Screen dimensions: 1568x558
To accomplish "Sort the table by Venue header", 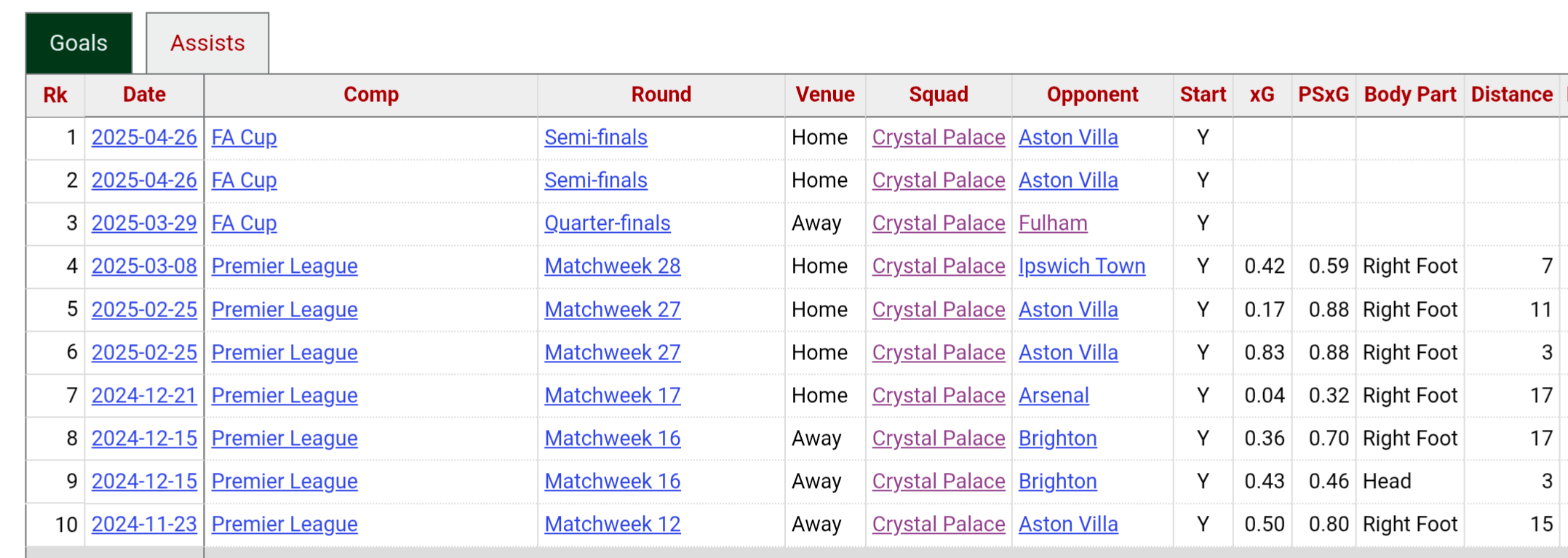I will (825, 95).
